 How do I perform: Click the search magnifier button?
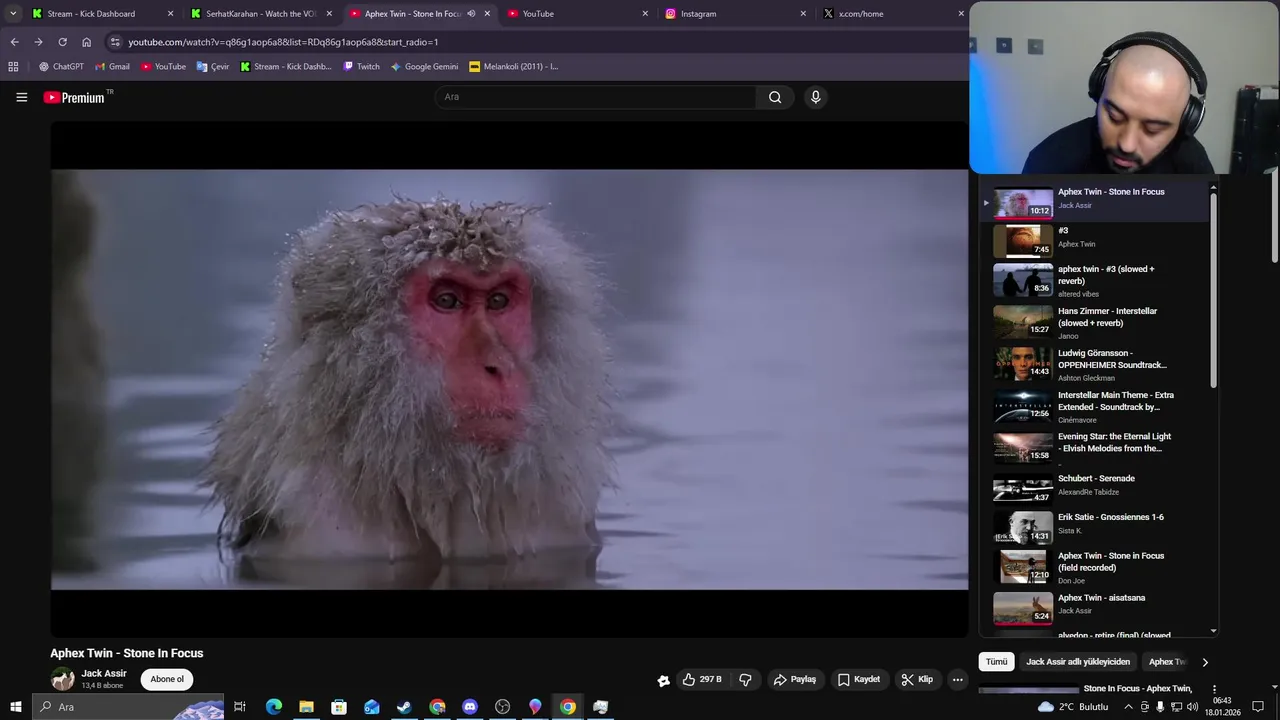click(x=775, y=97)
